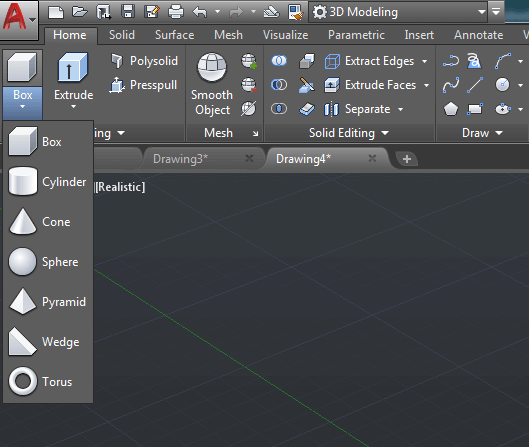Click the Slice tool icon
The image size is (529, 447).
(307, 85)
